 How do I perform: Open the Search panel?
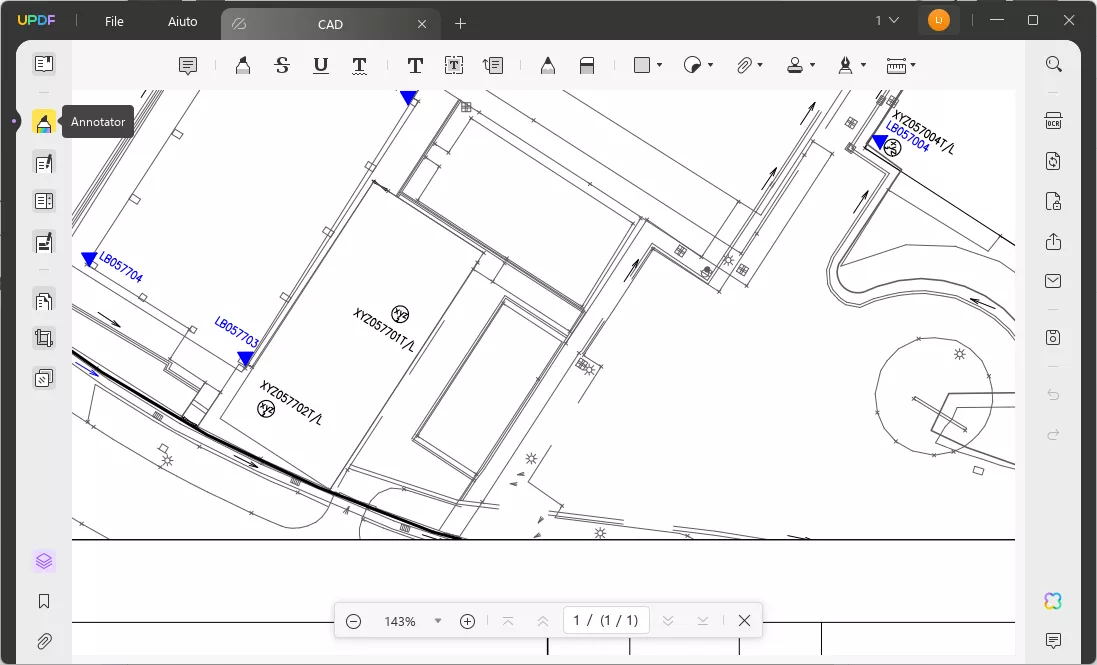click(x=1053, y=64)
